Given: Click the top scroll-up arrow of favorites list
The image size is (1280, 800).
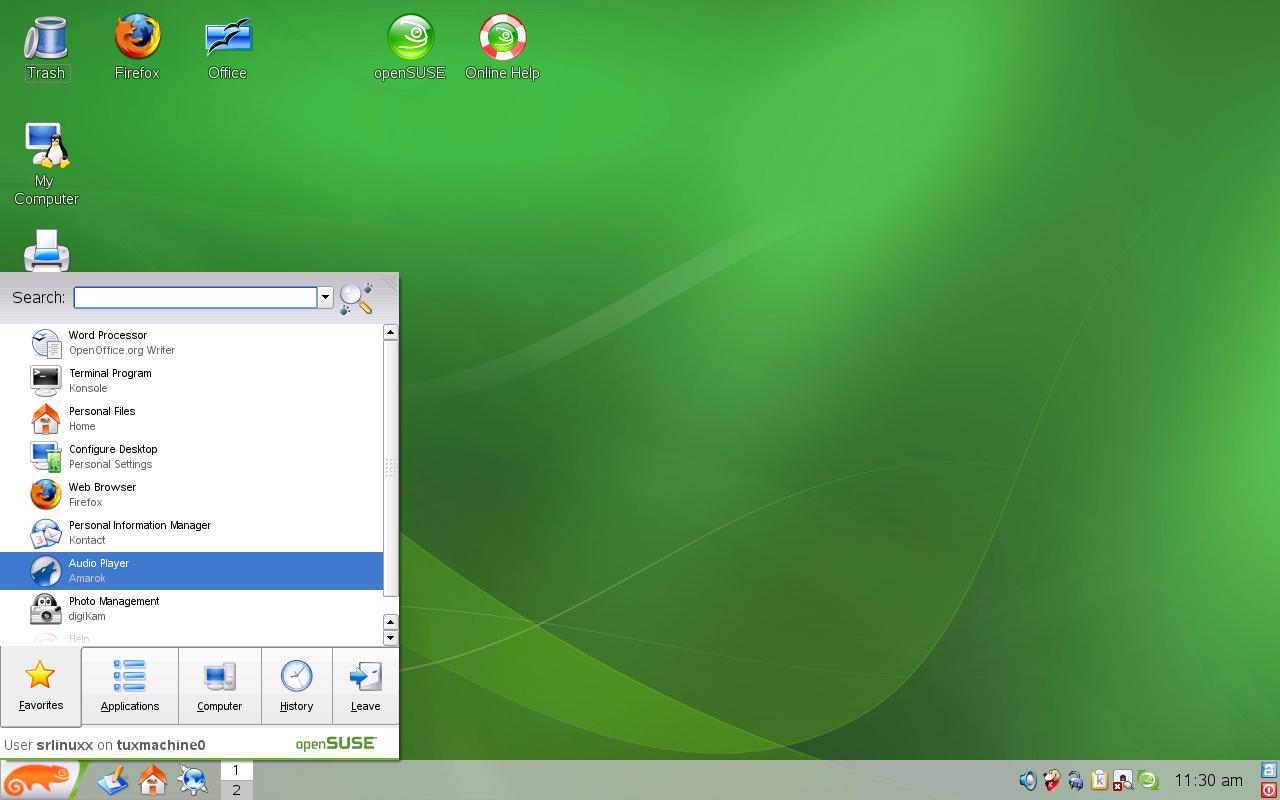Looking at the screenshot, I should pyautogui.click(x=391, y=332).
